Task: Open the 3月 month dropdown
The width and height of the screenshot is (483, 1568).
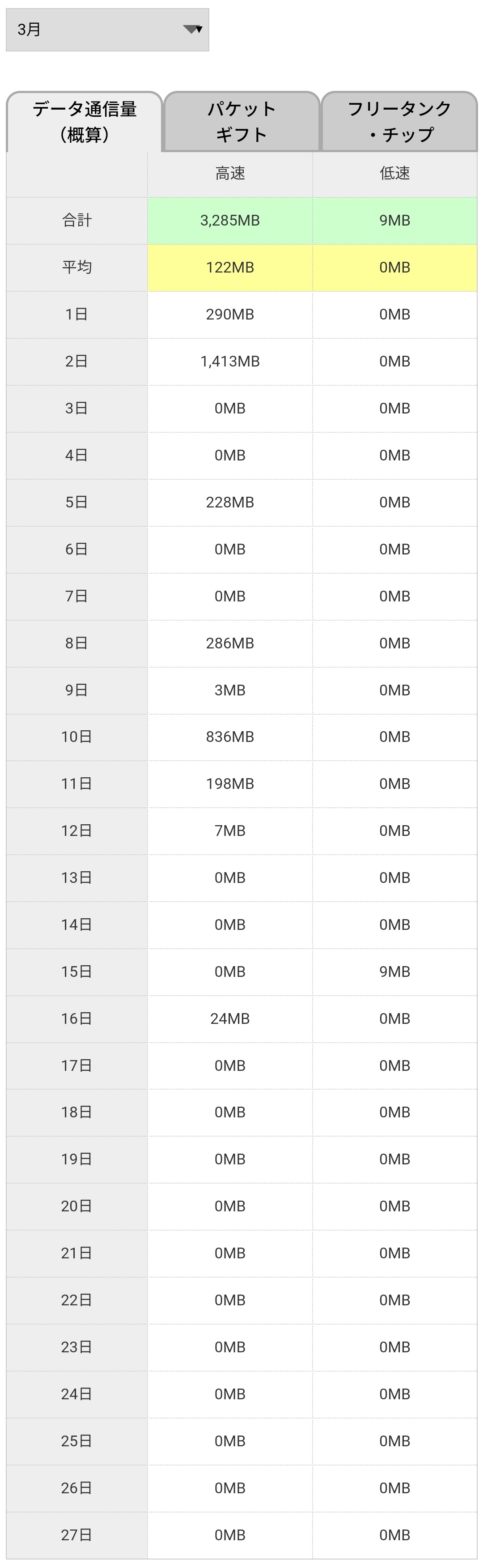Action: click(107, 29)
